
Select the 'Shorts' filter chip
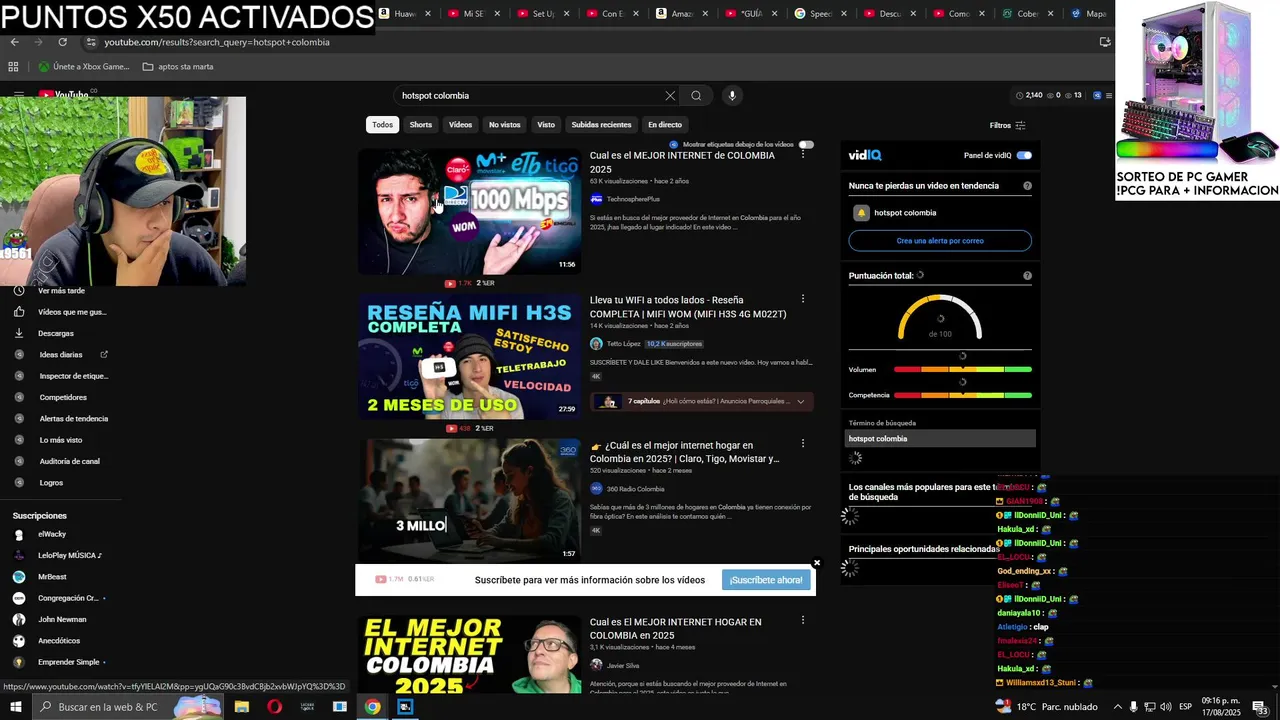[x=421, y=125]
